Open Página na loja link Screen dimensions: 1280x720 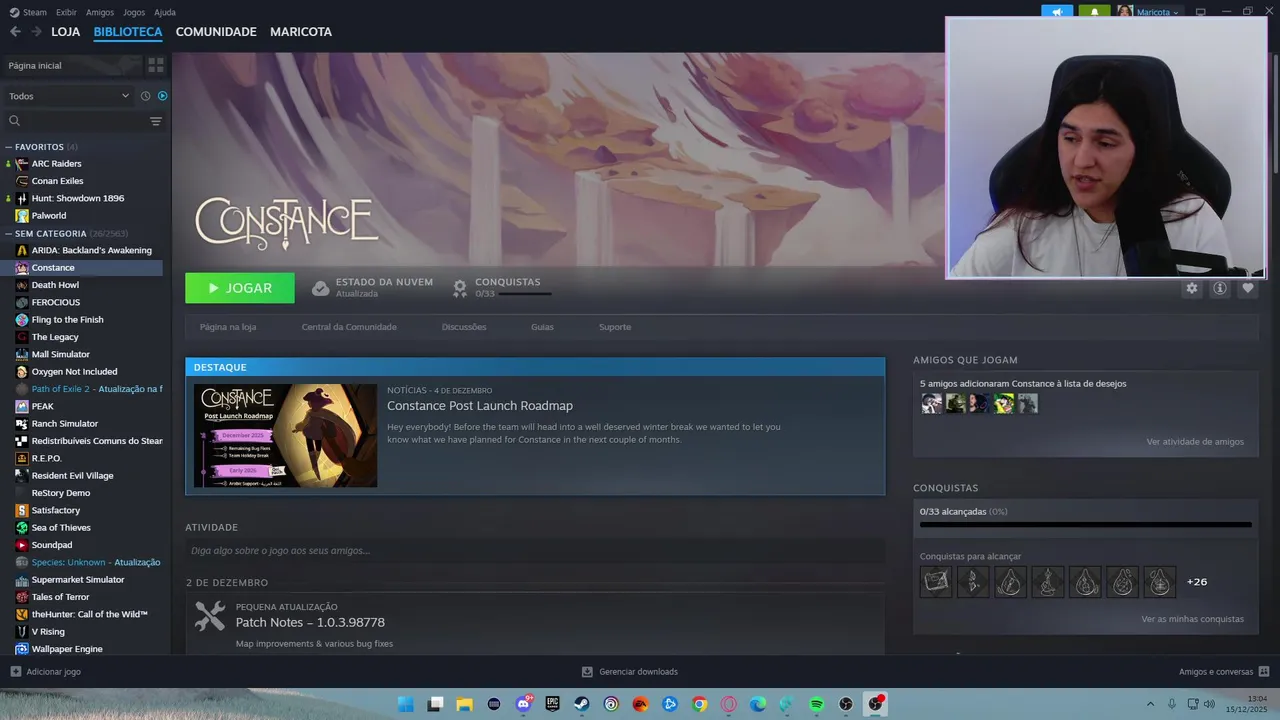[x=228, y=327]
